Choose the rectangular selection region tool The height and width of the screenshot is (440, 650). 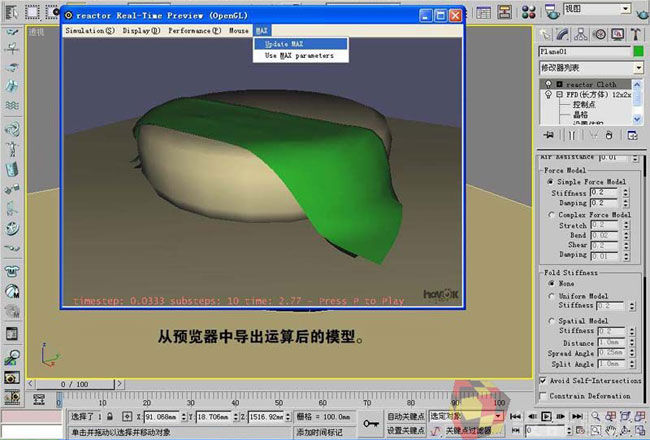[32, 12]
